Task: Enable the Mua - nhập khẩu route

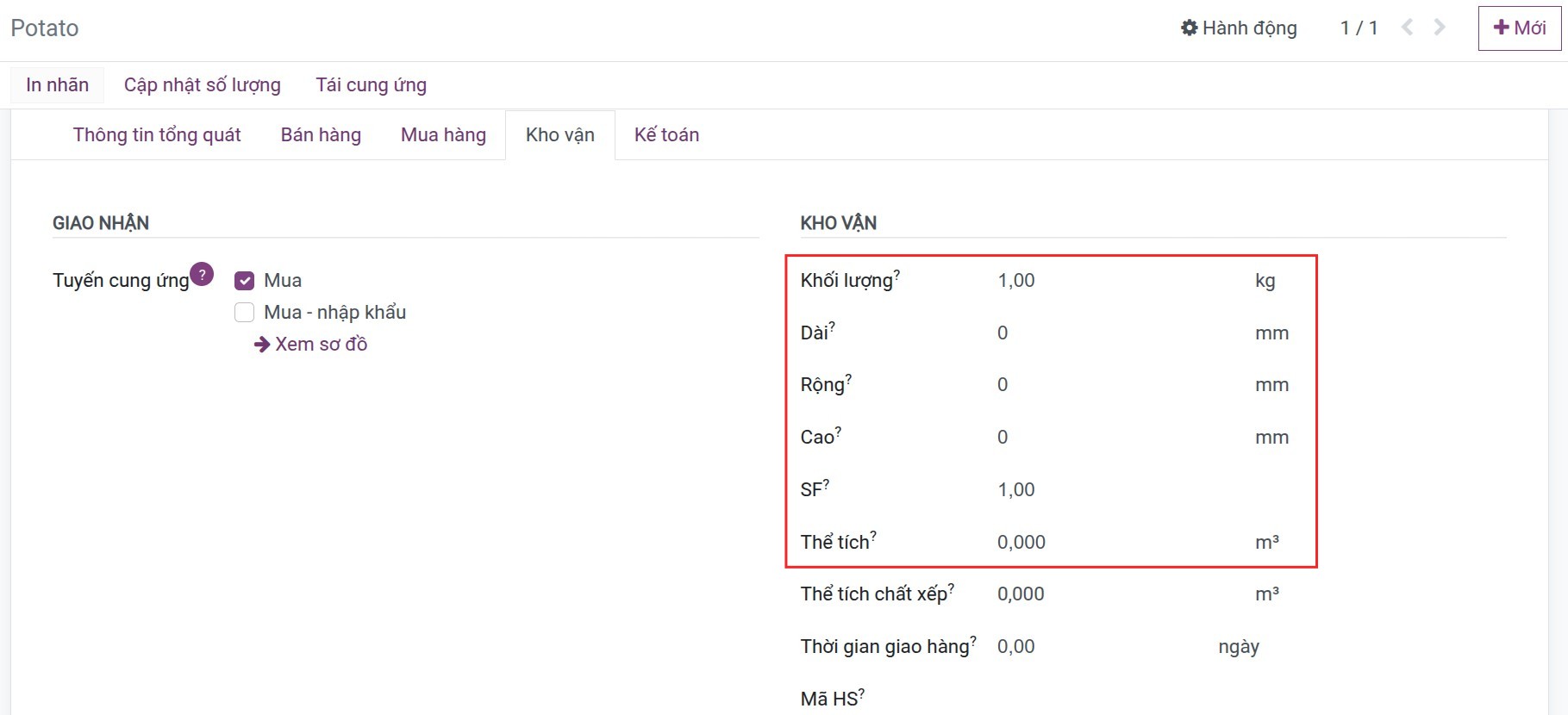Action: 245,312
